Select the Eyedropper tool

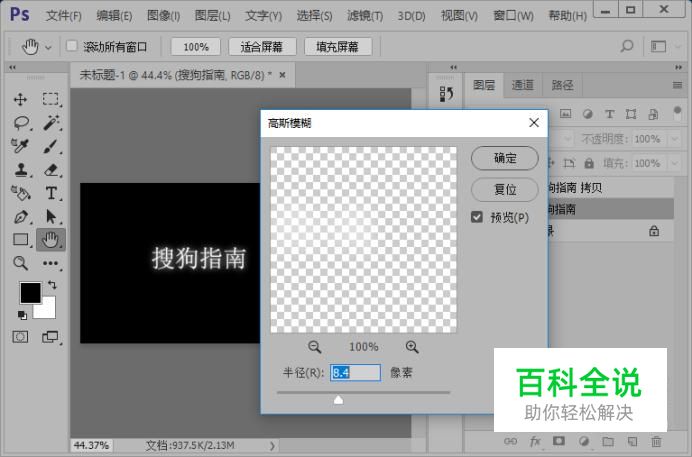tap(20, 146)
